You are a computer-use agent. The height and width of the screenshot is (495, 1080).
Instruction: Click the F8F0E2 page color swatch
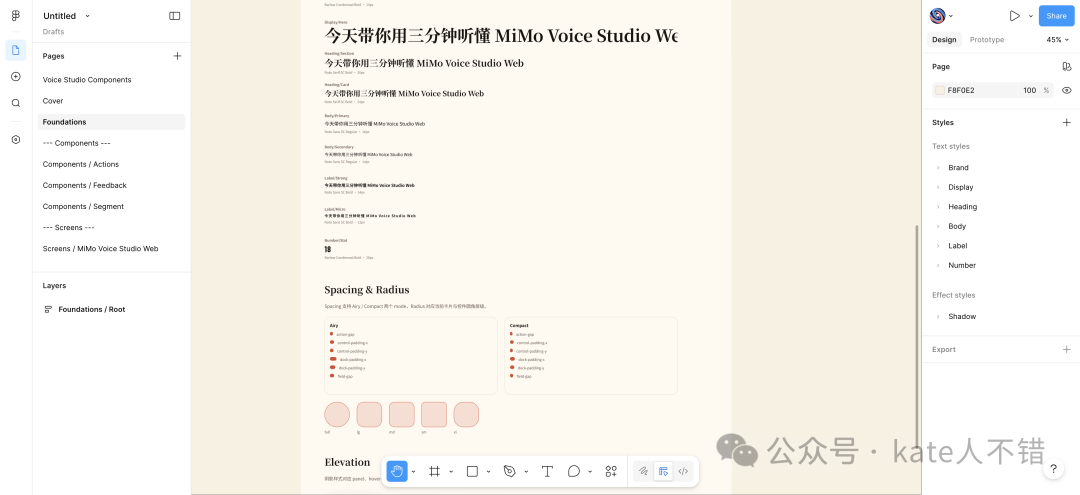coord(939,90)
